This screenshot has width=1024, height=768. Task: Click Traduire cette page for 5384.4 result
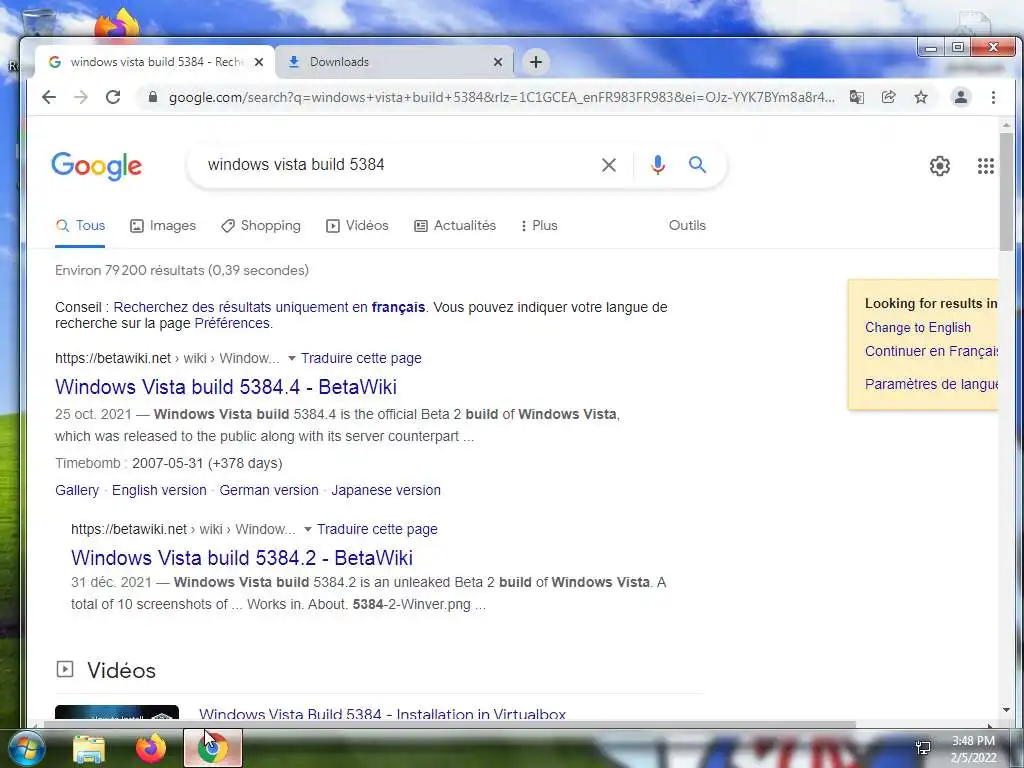pos(361,359)
